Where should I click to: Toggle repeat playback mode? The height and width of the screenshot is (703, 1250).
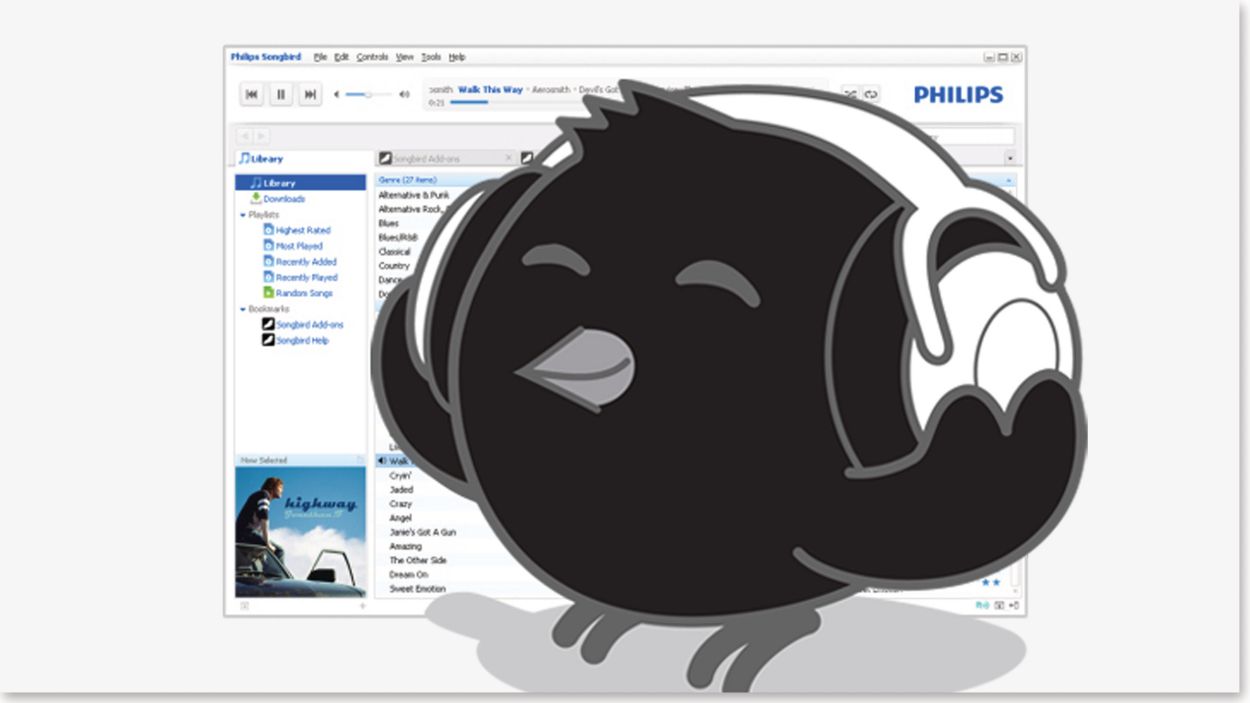point(871,94)
